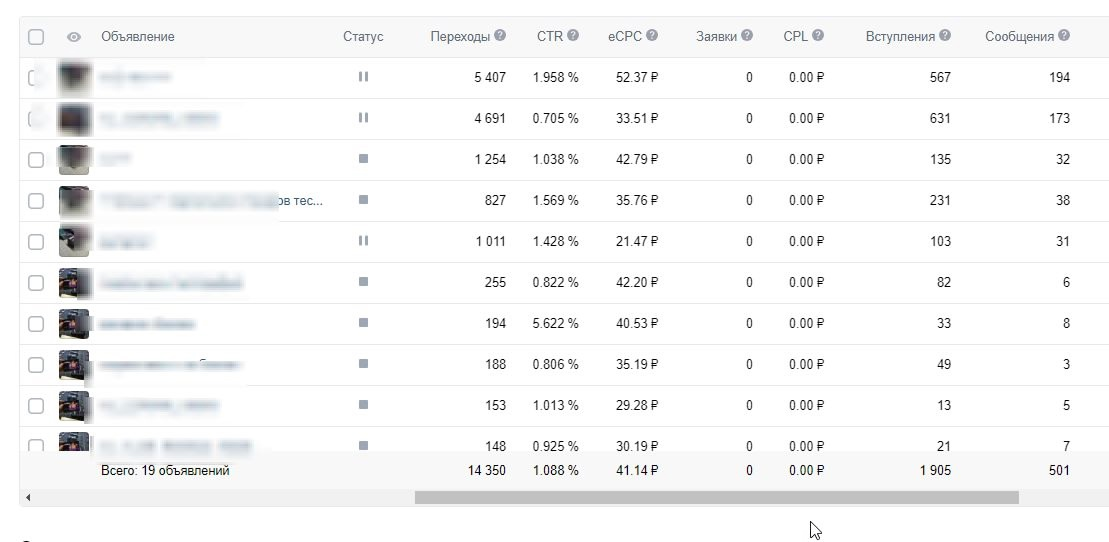Click the horizontal scrollbar thumb
Viewport: 1109px width, 542px height.
pyautogui.click(x=716, y=497)
